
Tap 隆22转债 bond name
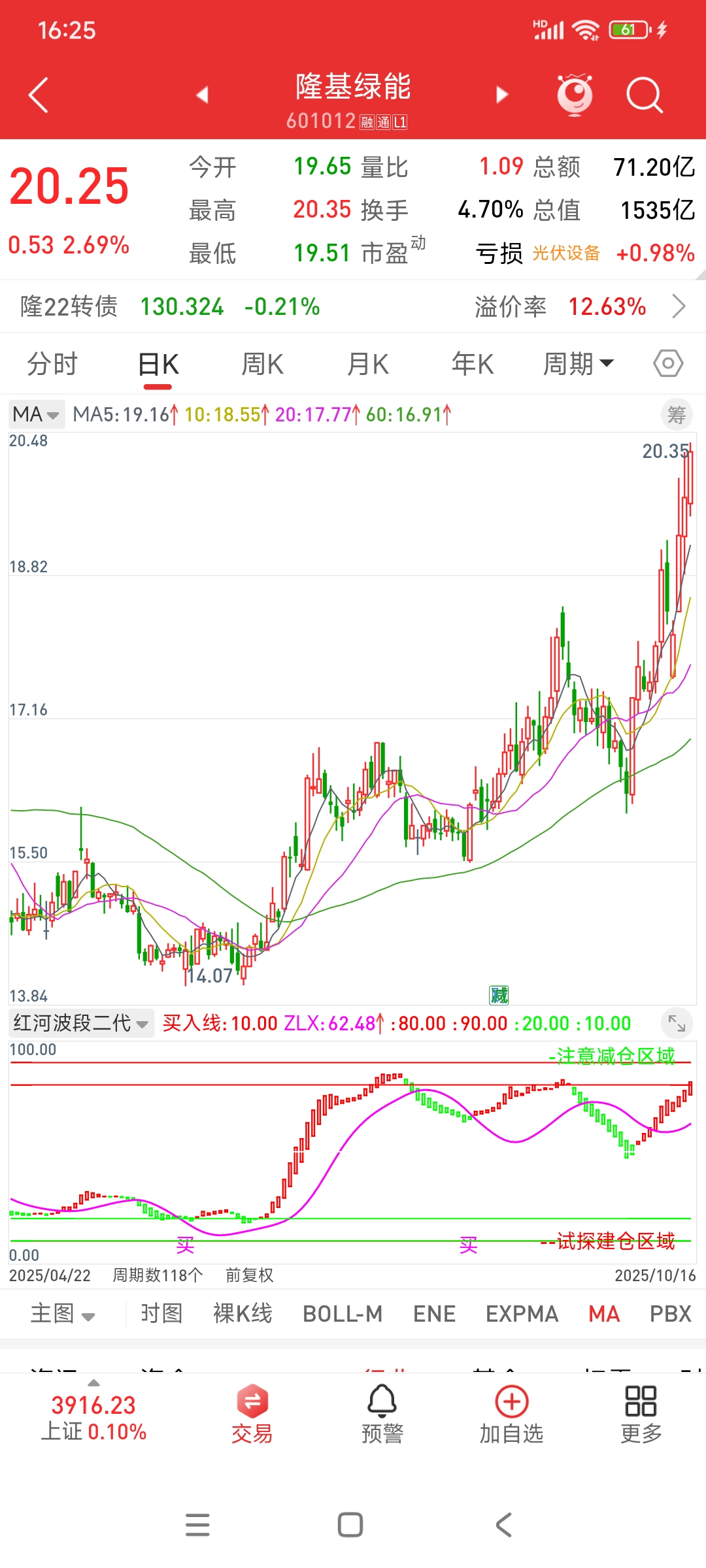[x=69, y=306]
